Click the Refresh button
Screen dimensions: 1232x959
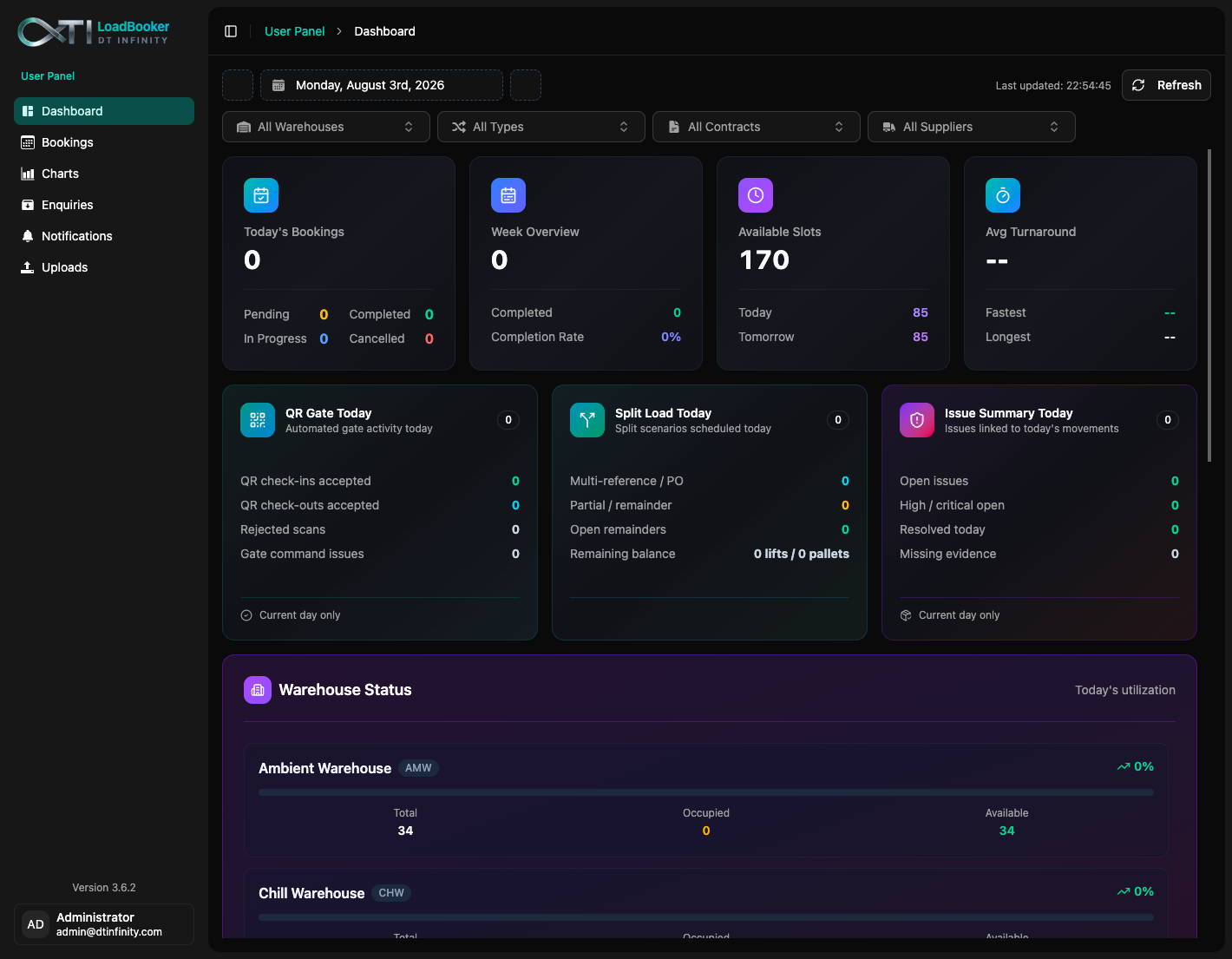[x=1166, y=85]
